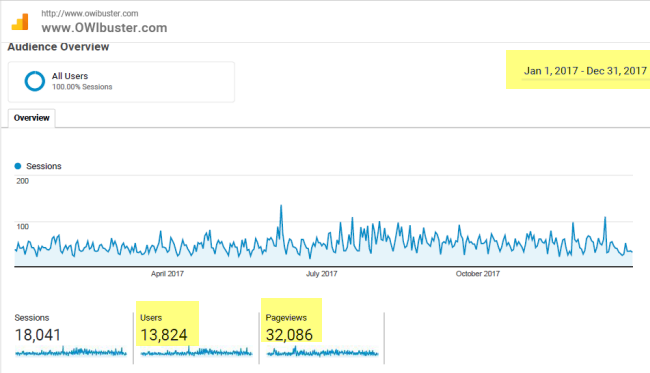Click the 18,041 sessions value
The width and height of the screenshot is (650, 373).
pyautogui.click(x=38, y=335)
